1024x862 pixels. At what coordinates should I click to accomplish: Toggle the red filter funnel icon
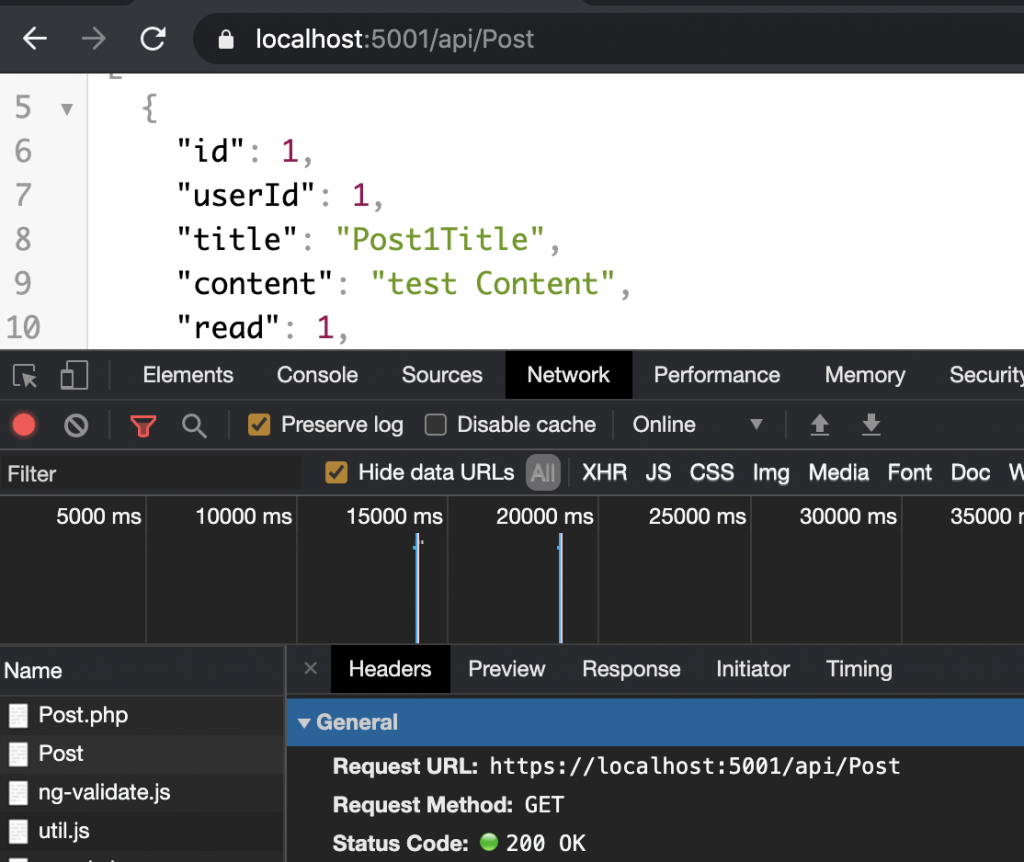click(143, 426)
